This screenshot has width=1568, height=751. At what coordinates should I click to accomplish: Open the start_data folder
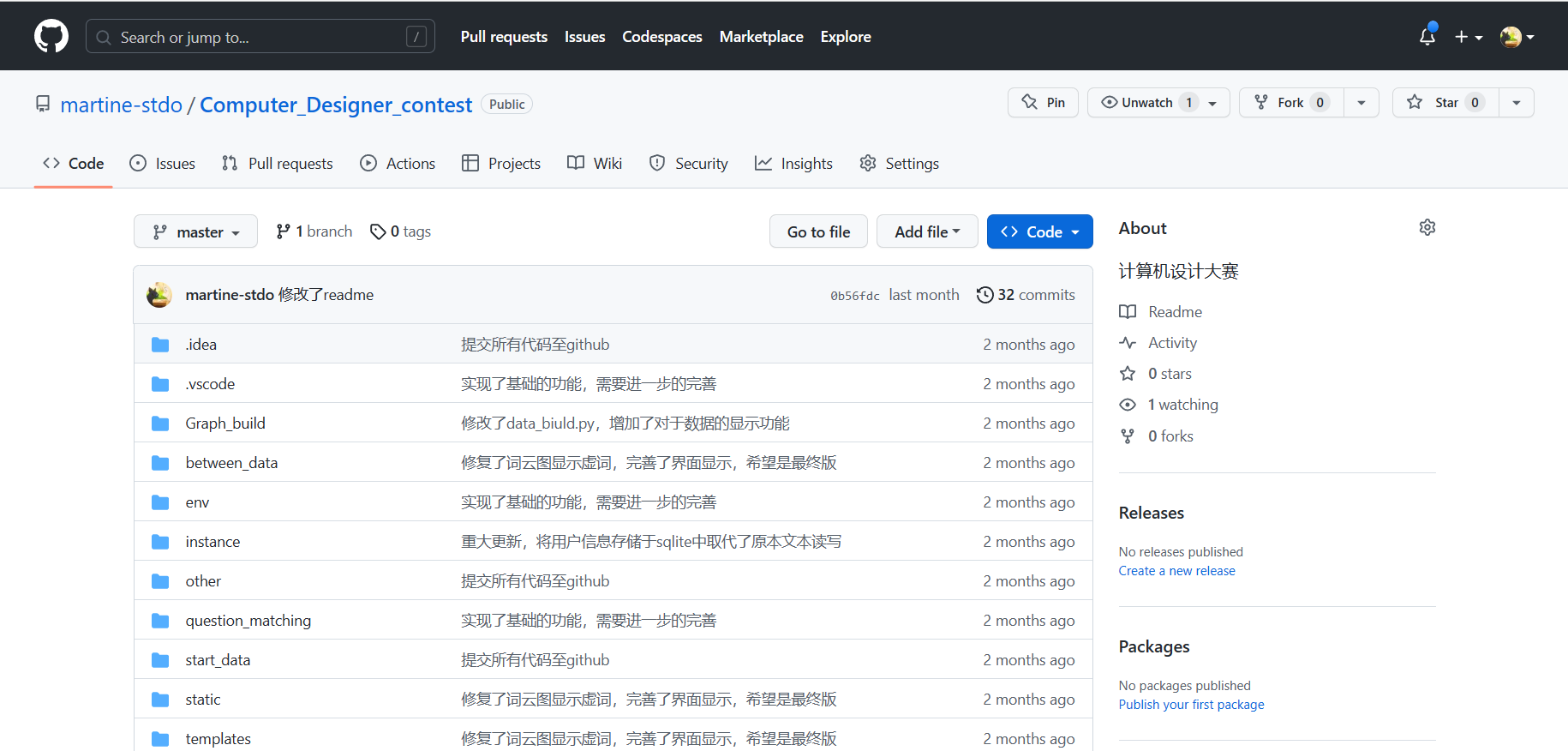pos(218,660)
